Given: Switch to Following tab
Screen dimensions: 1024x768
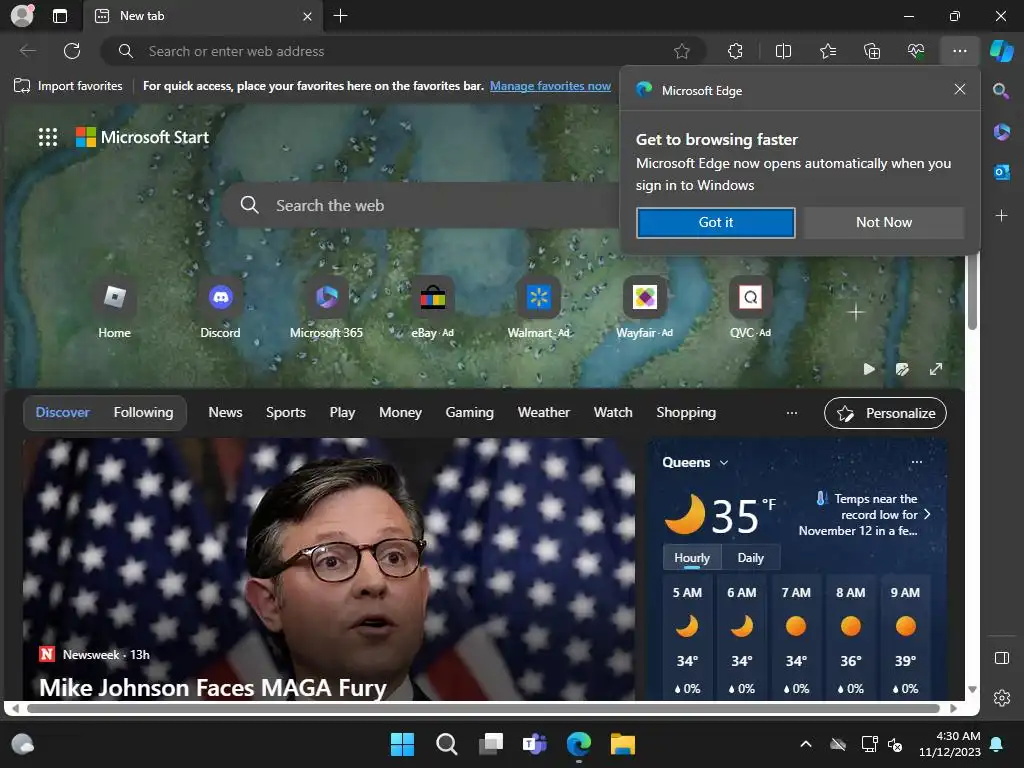Looking at the screenshot, I should click(144, 412).
